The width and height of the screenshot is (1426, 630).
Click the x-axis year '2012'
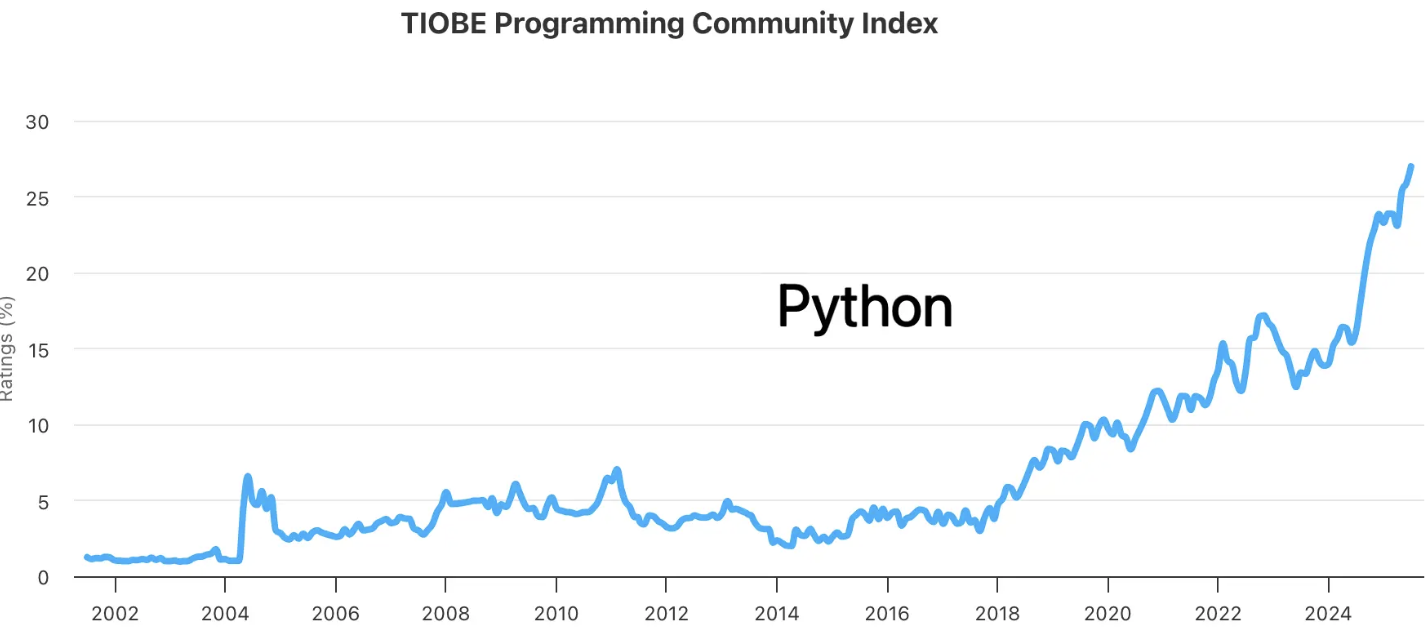point(666,612)
